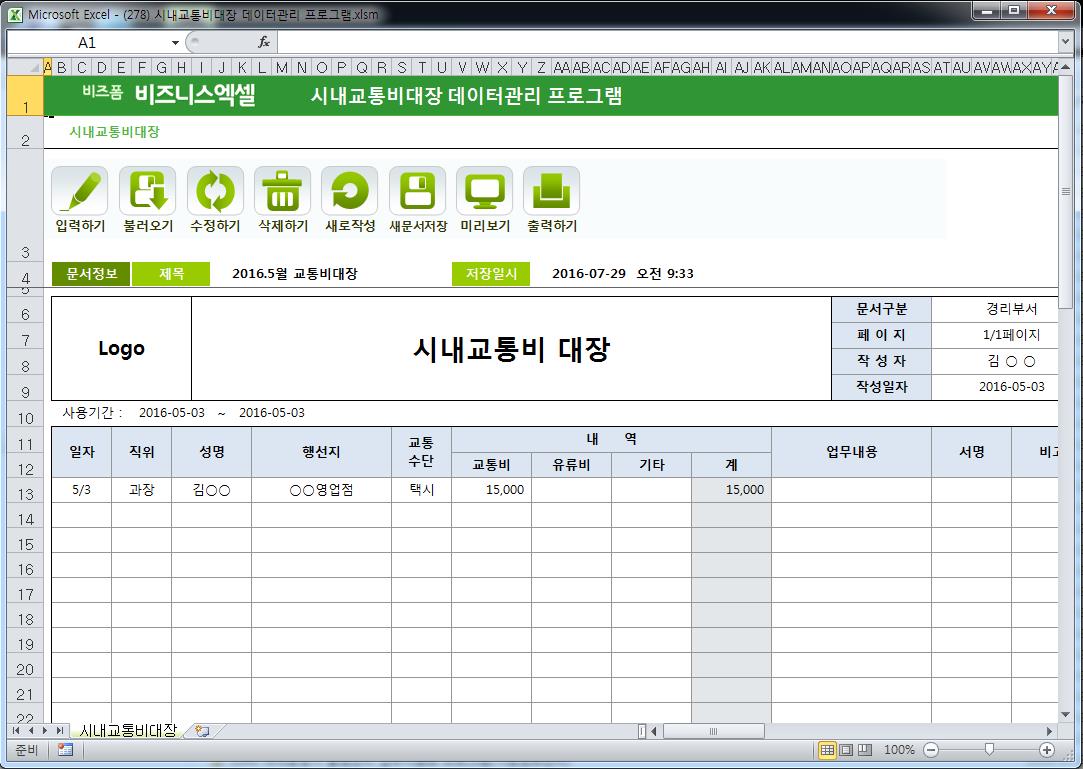Click the 출력하기 printer icon

pyautogui.click(x=551, y=190)
